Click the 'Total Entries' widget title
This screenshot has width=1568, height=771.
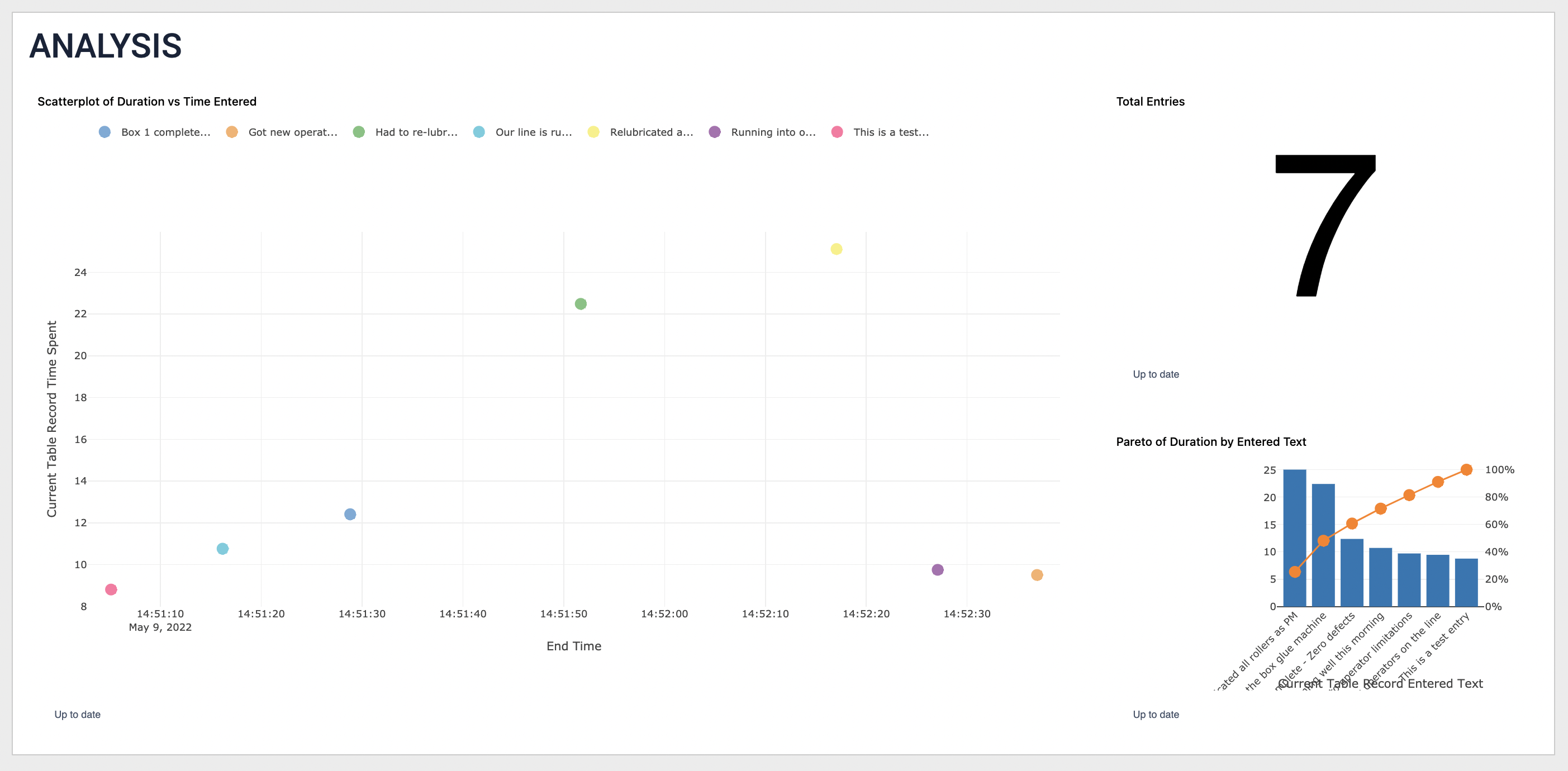coord(1150,102)
